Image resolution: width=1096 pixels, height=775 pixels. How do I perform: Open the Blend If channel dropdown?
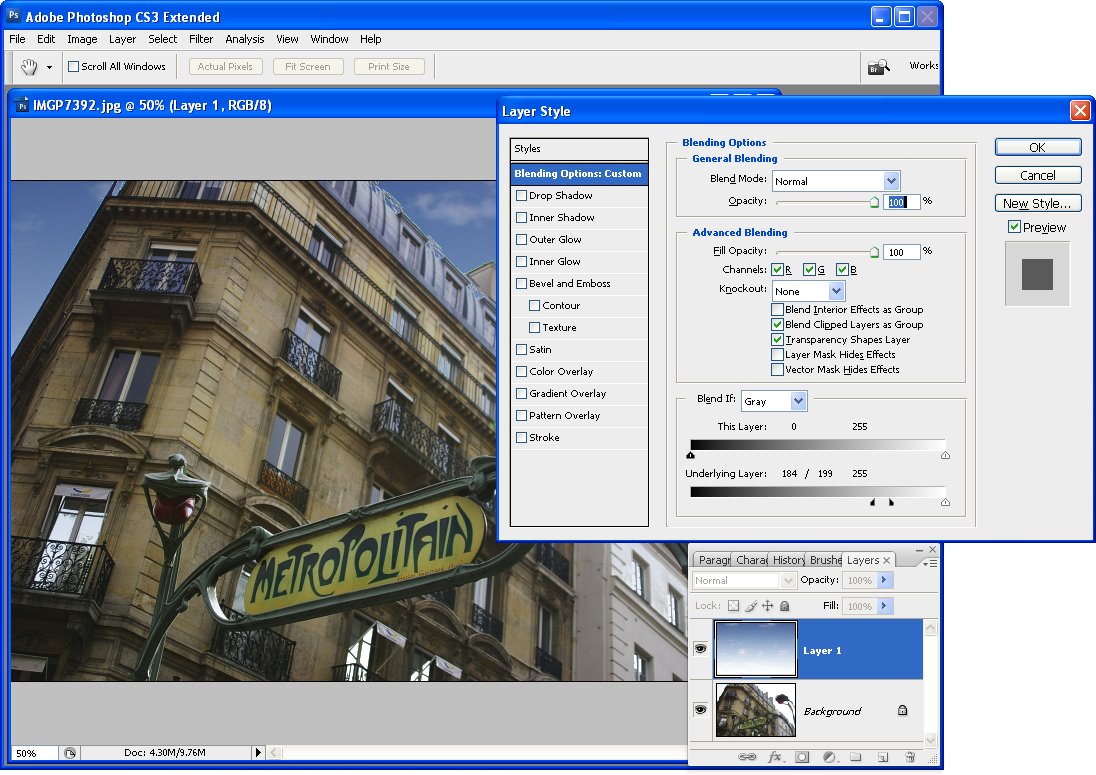point(774,401)
